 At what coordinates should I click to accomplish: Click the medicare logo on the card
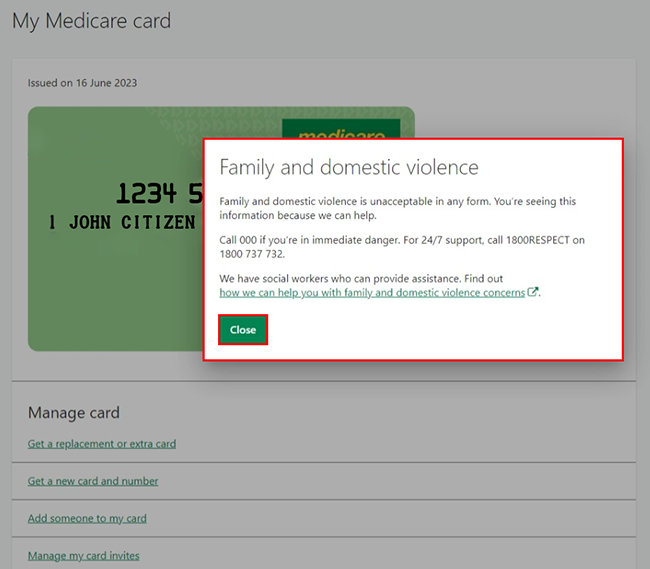click(x=341, y=129)
